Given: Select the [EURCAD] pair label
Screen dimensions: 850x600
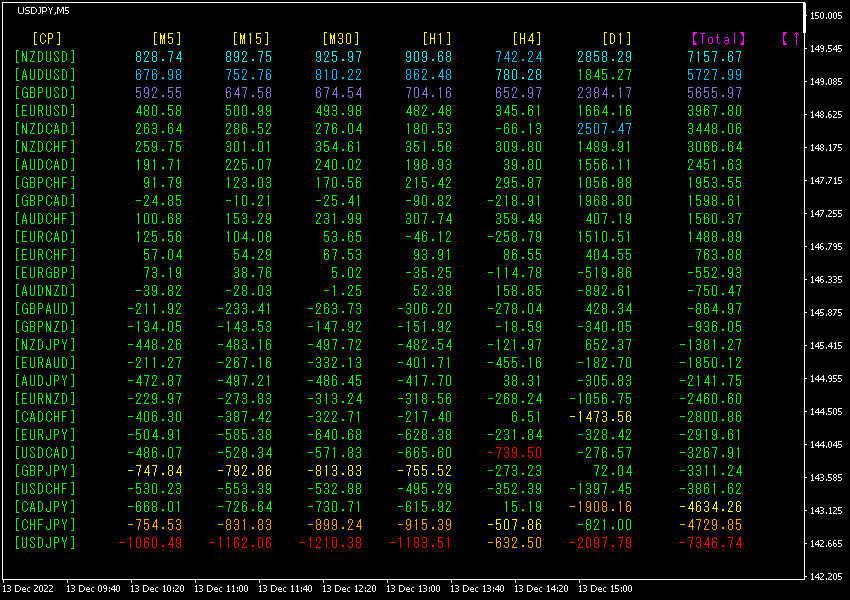Looking at the screenshot, I should point(45,237).
